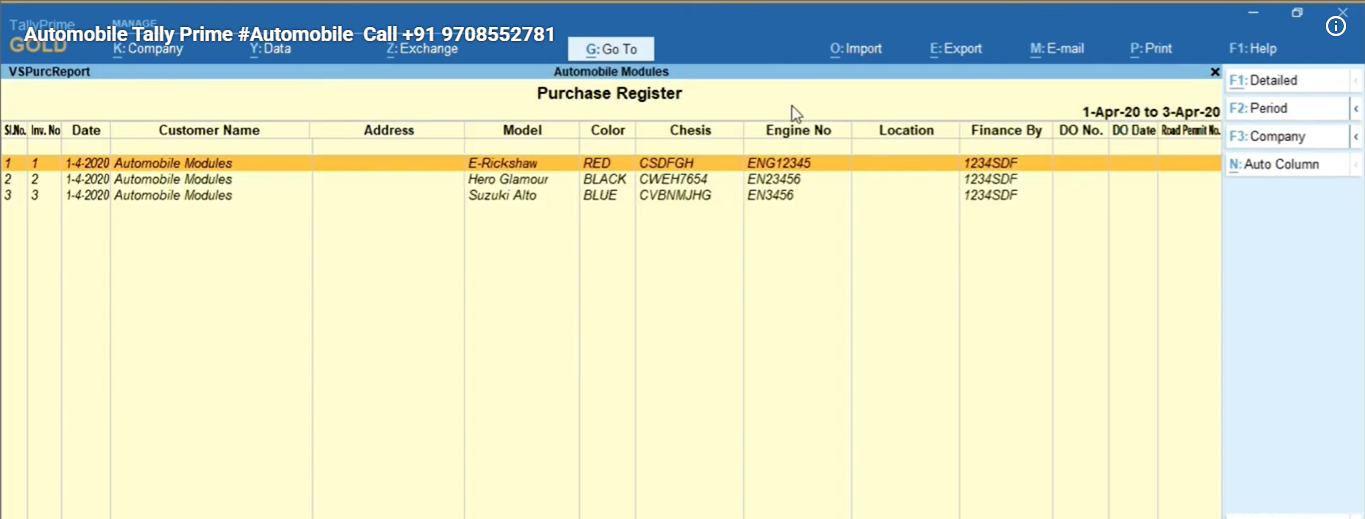Viewport: 1365px width, 519px height.
Task: Click the Customer Name column header
Action: click(x=209, y=130)
